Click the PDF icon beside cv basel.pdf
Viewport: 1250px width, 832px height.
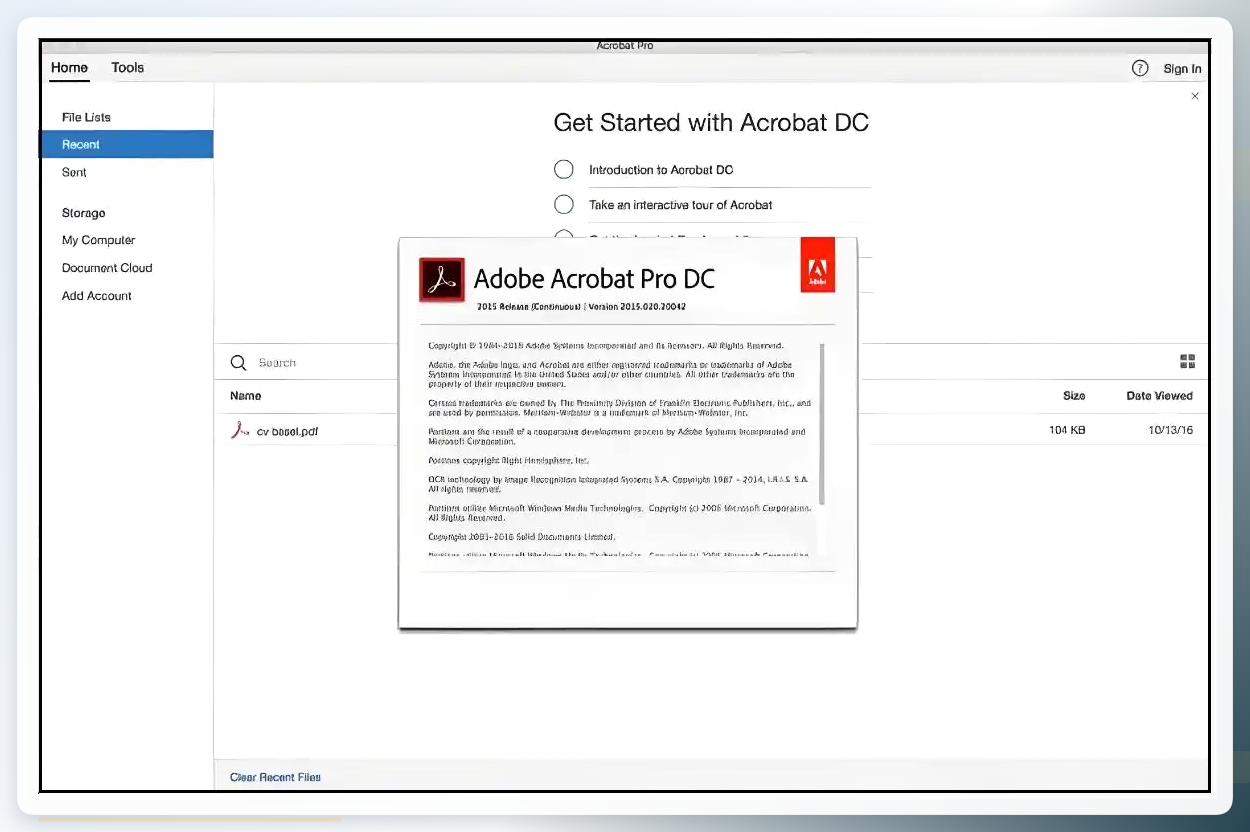(240, 431)
